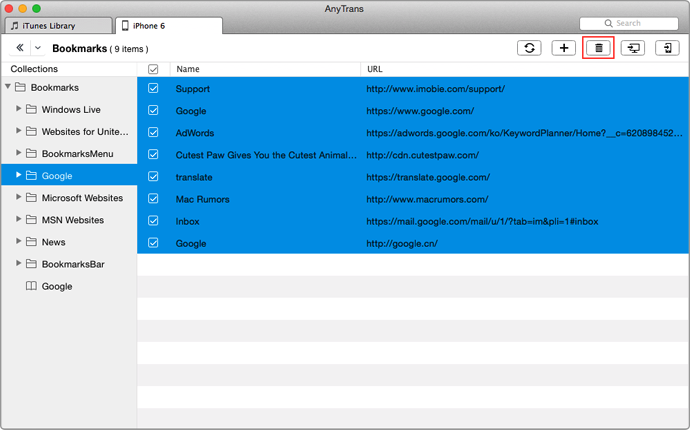Viewport: 690px width, 430px height.
Task: Click the Collections sidebar header
Action: [34, 69]
